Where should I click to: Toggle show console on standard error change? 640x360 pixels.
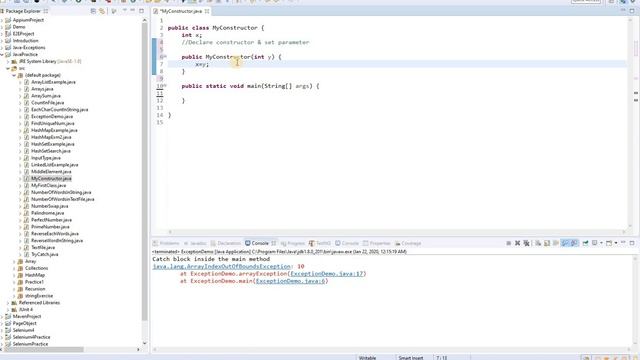point(574,243)
